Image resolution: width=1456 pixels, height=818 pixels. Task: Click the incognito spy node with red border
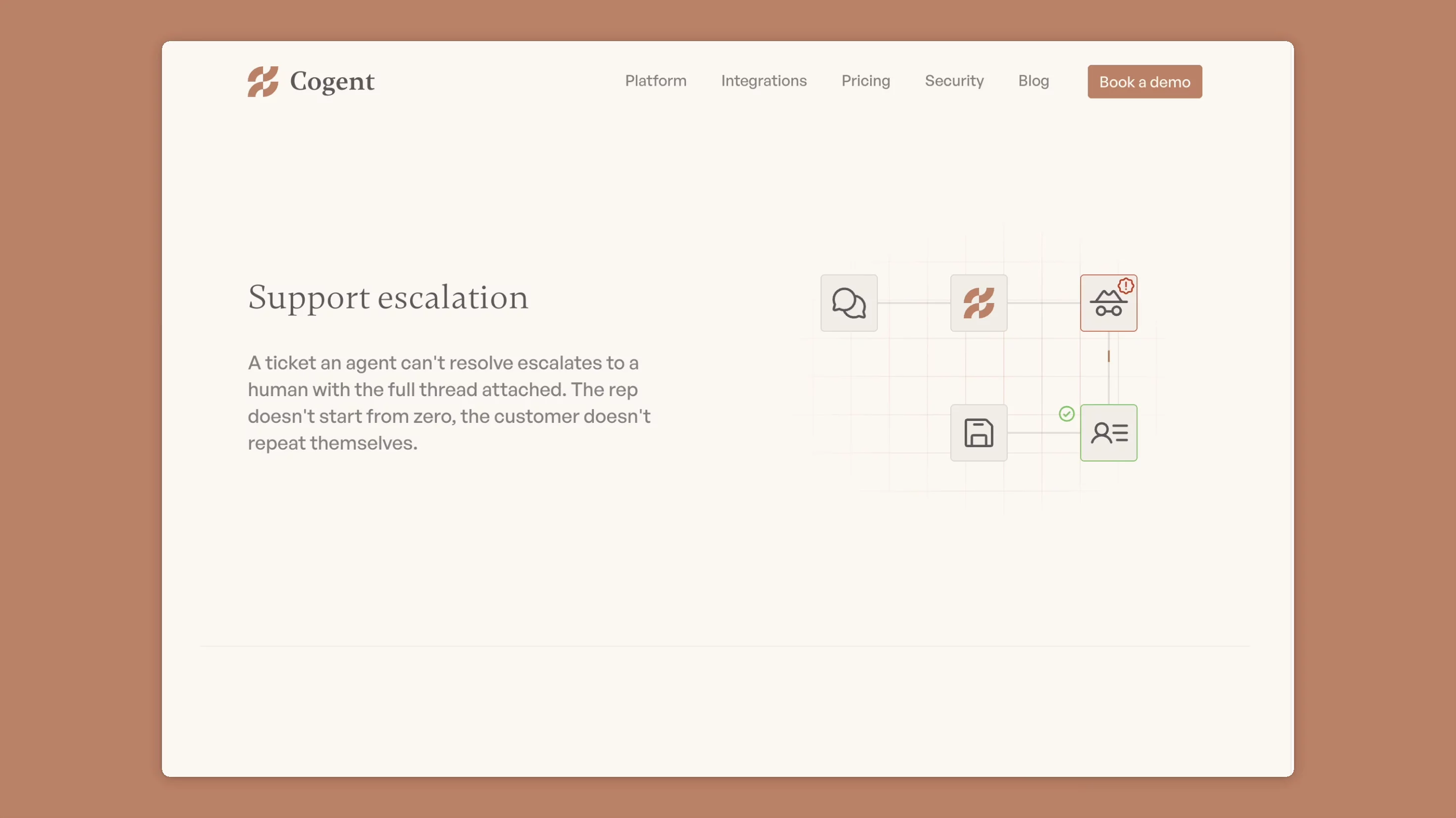coord(1108,303)
